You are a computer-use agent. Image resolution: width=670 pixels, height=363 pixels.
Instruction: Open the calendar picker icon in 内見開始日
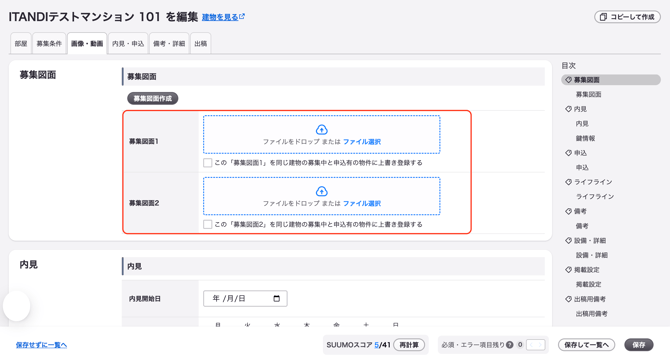(276, 299)
